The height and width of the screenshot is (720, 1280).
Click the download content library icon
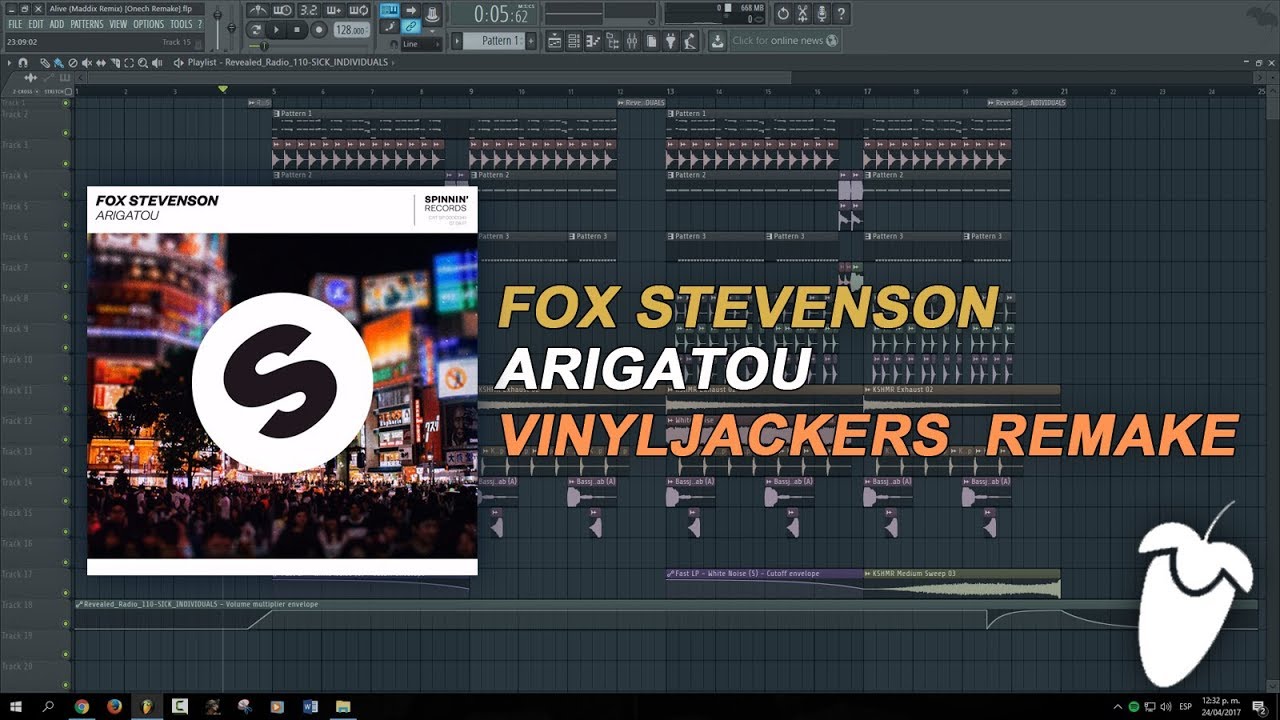coord(717,41)
